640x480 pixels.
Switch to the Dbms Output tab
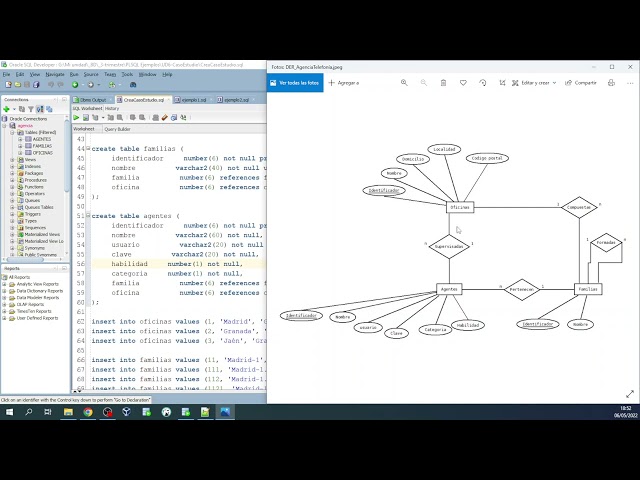click(92, 100)
